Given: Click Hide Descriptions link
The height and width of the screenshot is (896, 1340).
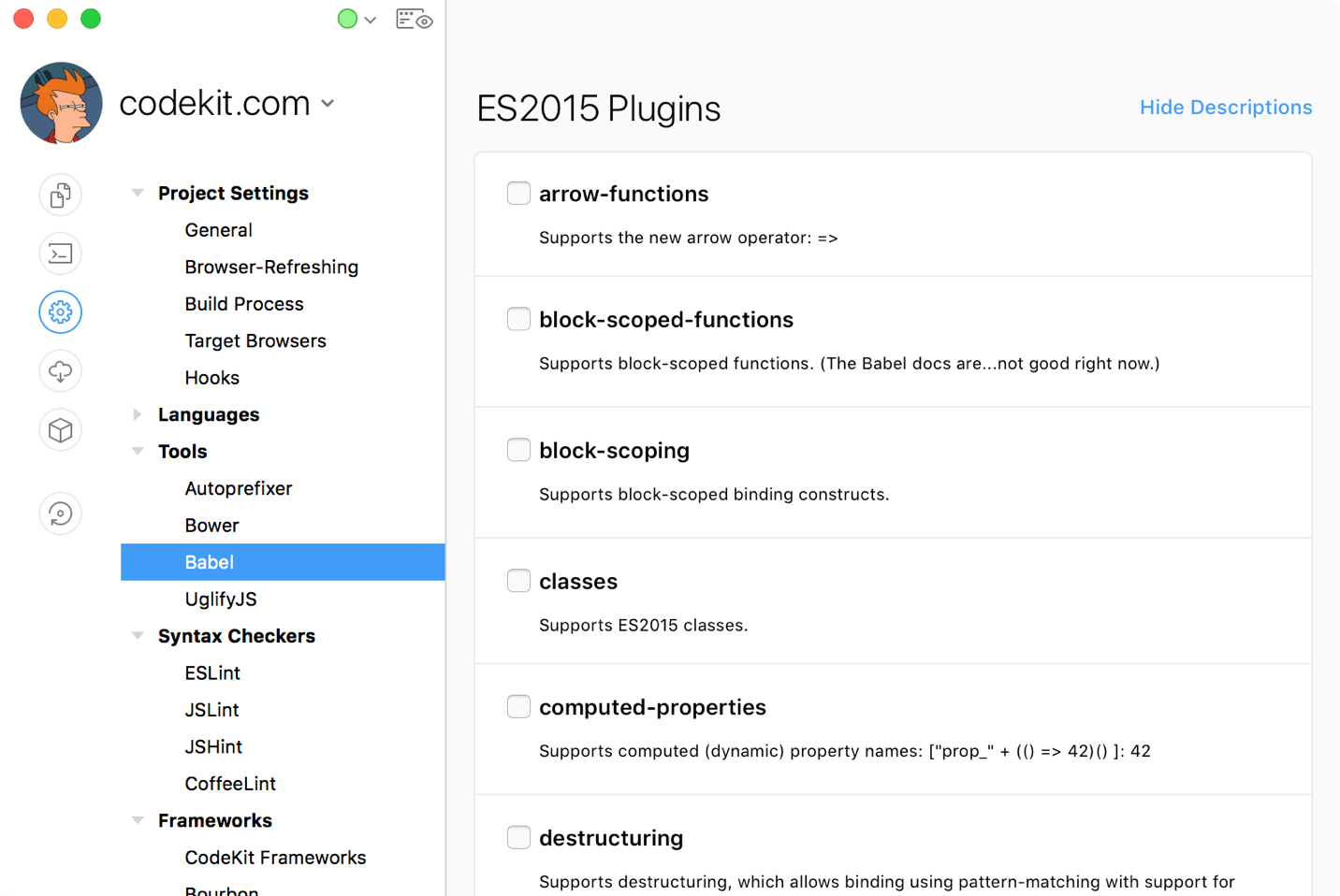Looking at the screenshot, I should pyautogui.click(x=1226, y=108).
